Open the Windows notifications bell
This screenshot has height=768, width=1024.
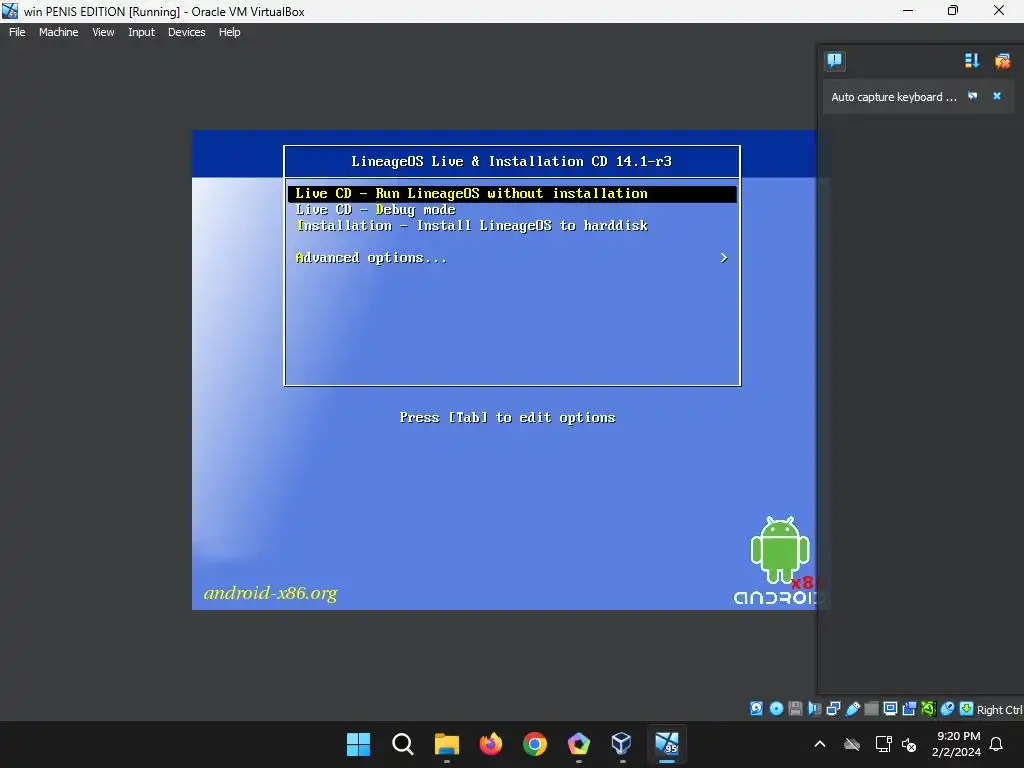(x=997, y=744)
